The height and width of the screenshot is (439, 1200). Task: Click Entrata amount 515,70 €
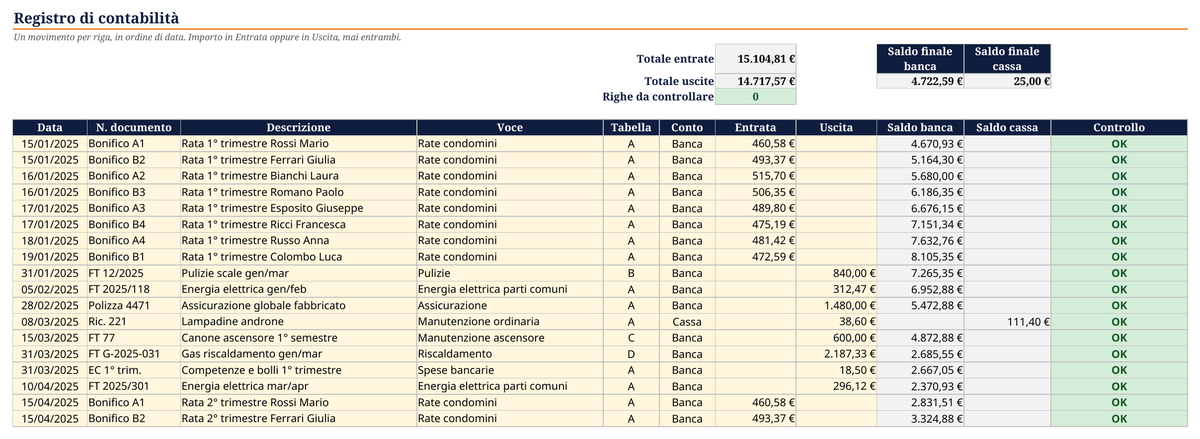tap(755, 176)
